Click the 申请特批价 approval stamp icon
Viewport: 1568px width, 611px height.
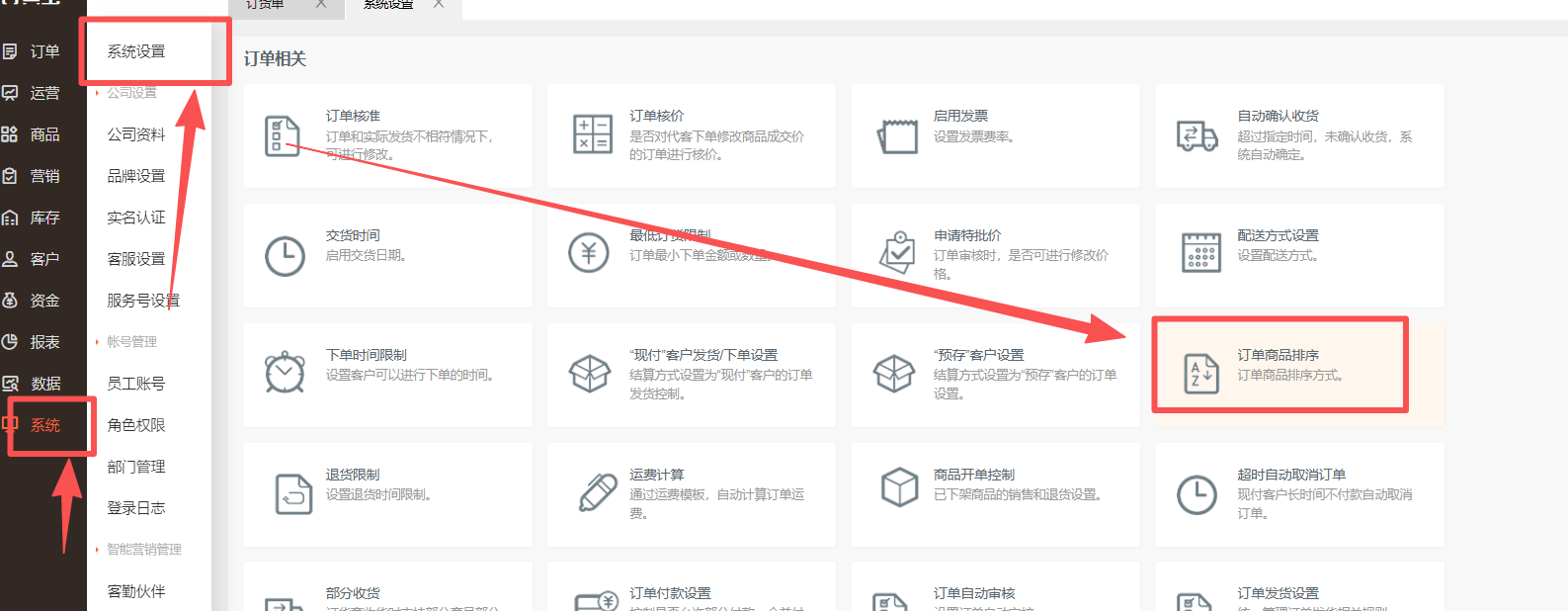[897, 253]
